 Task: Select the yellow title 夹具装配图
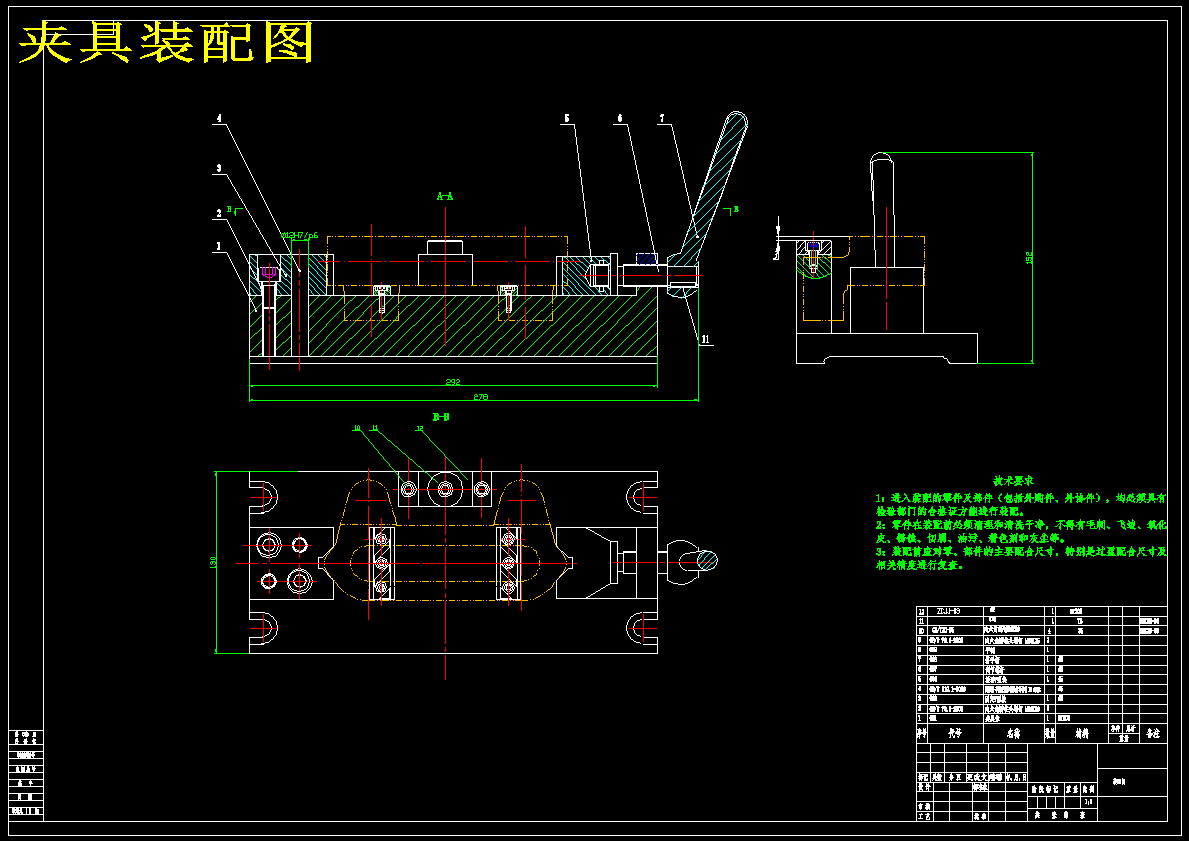pyautogui.click(x=166, y=42)
